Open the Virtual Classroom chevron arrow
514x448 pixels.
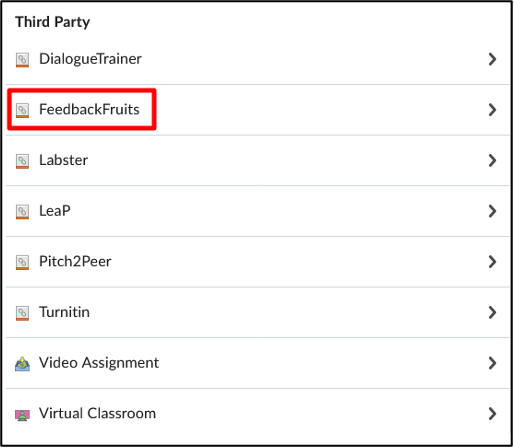point(492,414)
